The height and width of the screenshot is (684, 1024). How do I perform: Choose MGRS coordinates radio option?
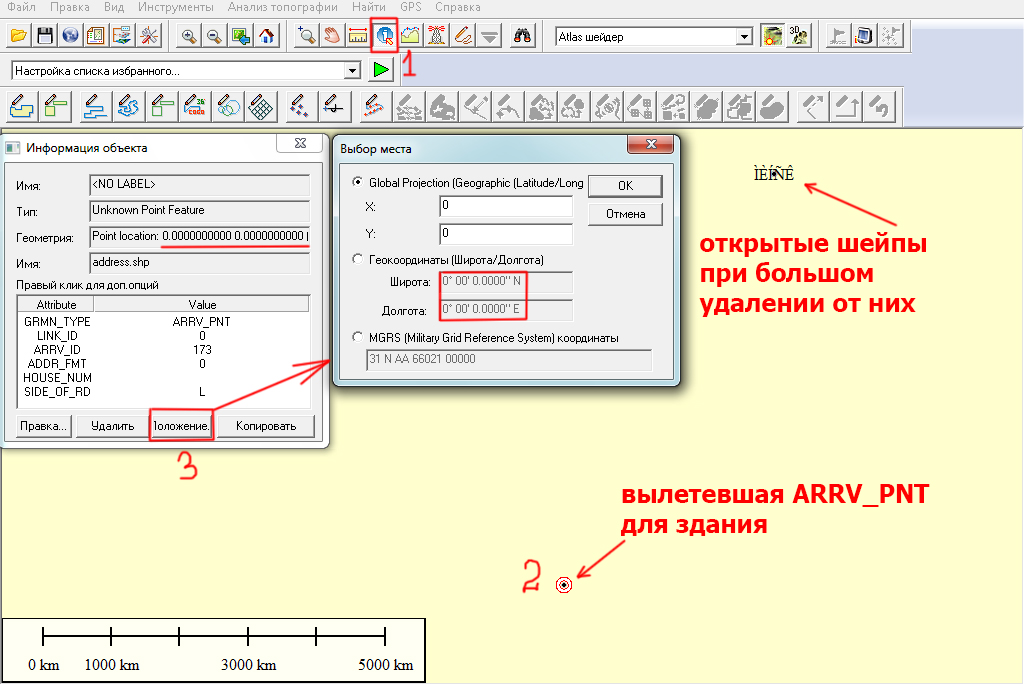click(x=358, y=338)
